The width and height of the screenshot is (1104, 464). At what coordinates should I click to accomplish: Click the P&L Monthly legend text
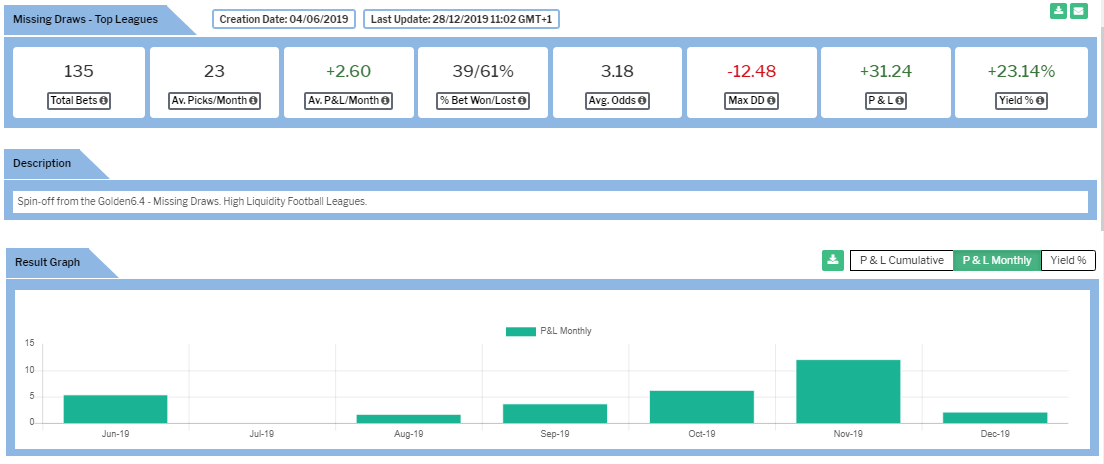pyautogui.click(x=566, y=331)
